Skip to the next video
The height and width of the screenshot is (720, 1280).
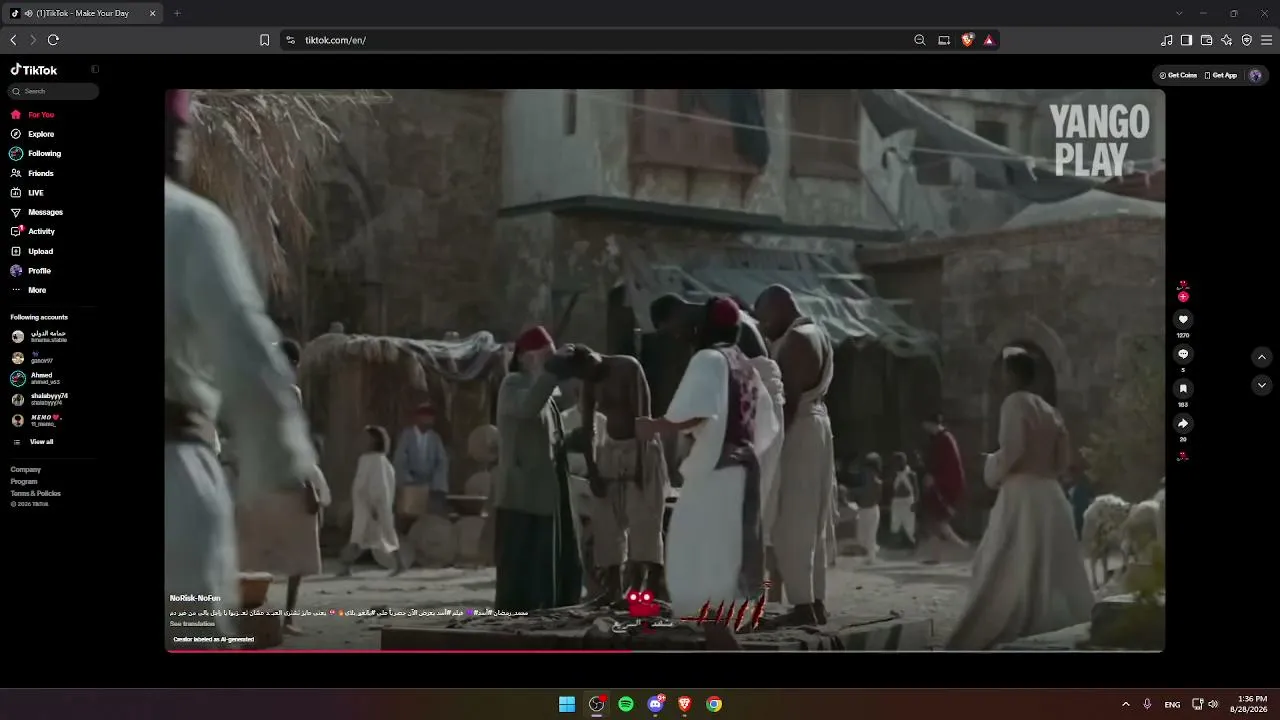point(1262,385)
